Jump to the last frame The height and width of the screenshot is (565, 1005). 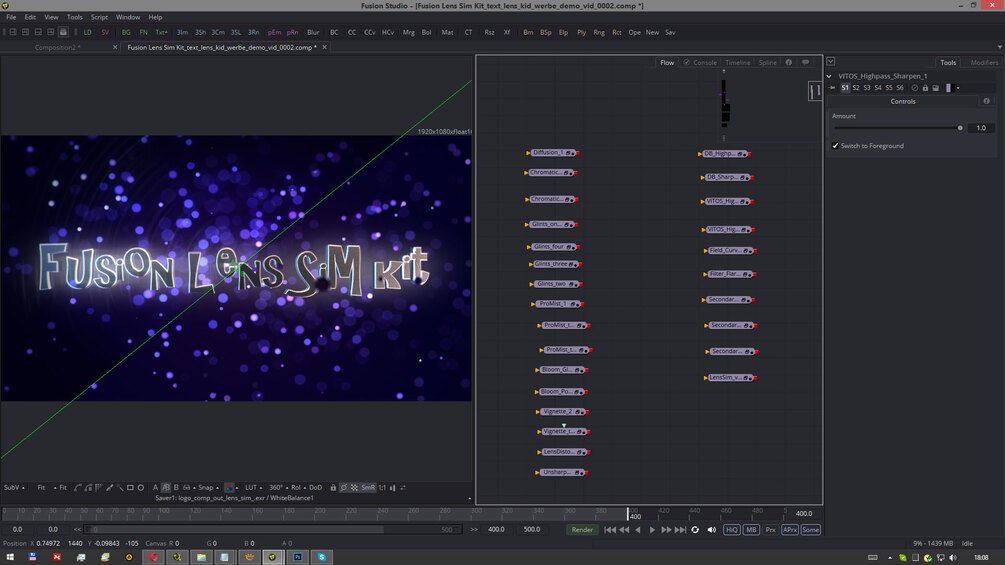coord(681,530)
